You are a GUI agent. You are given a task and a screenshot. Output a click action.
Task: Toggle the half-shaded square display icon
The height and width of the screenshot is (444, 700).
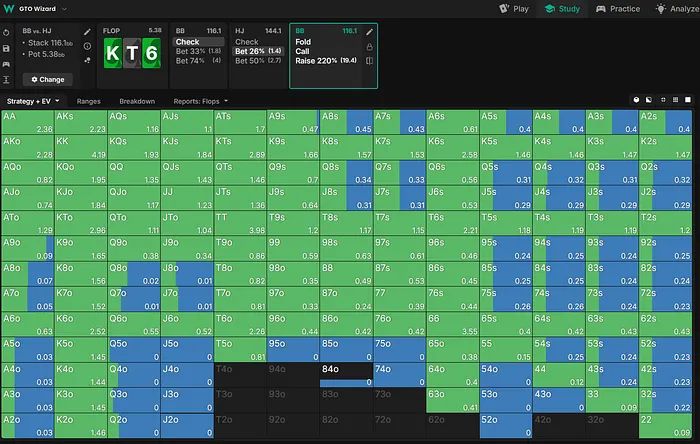coord(651,101)
